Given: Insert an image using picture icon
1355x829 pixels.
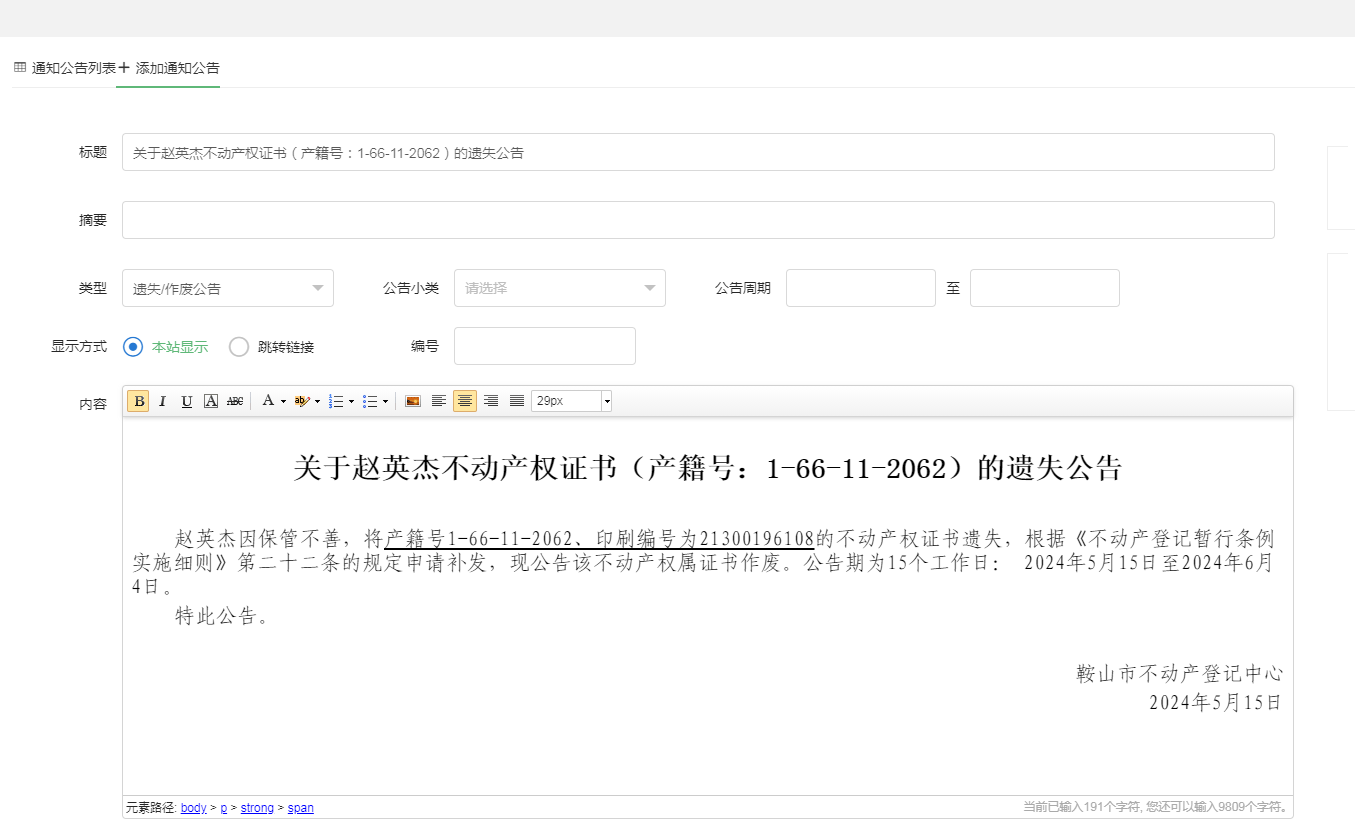Looking at the screenshot, I should pos(412,401).
